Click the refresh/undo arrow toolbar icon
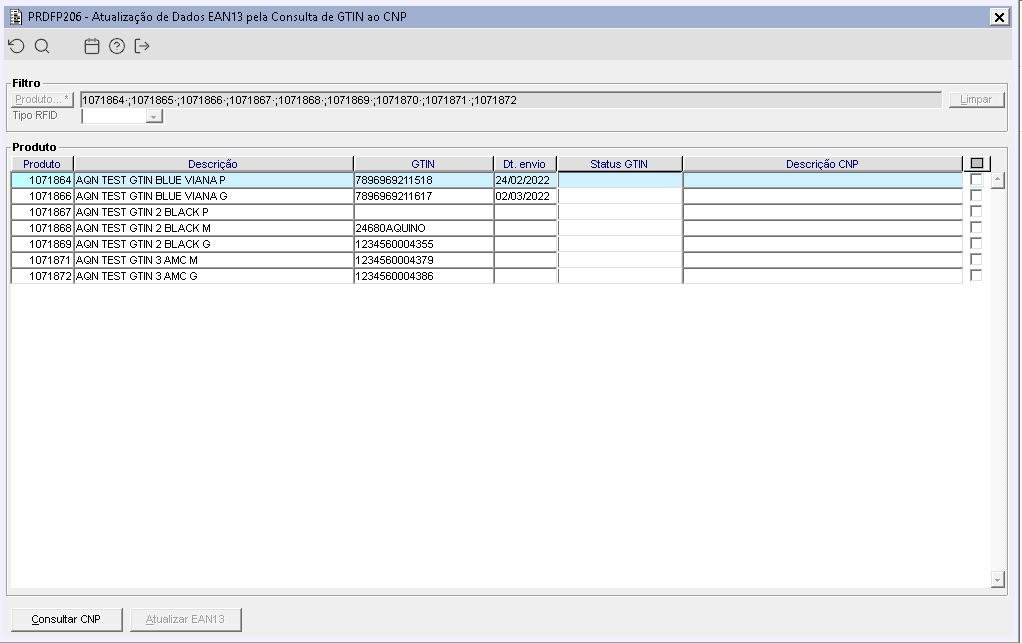1022x643 pixels. pos(16,46)
